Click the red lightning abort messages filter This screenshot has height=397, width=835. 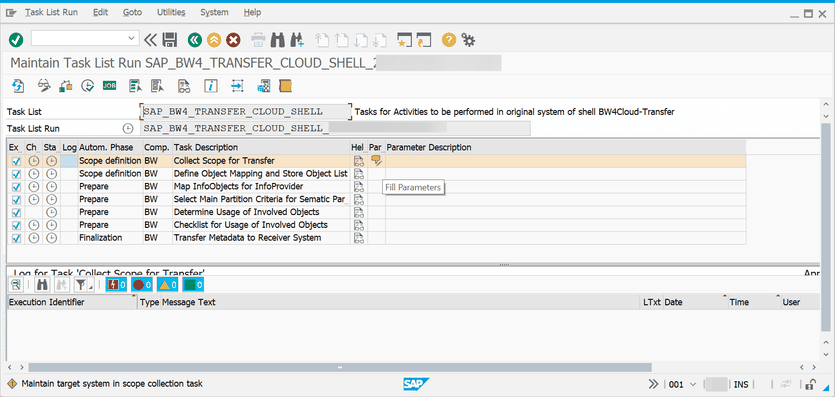[117, 285]
